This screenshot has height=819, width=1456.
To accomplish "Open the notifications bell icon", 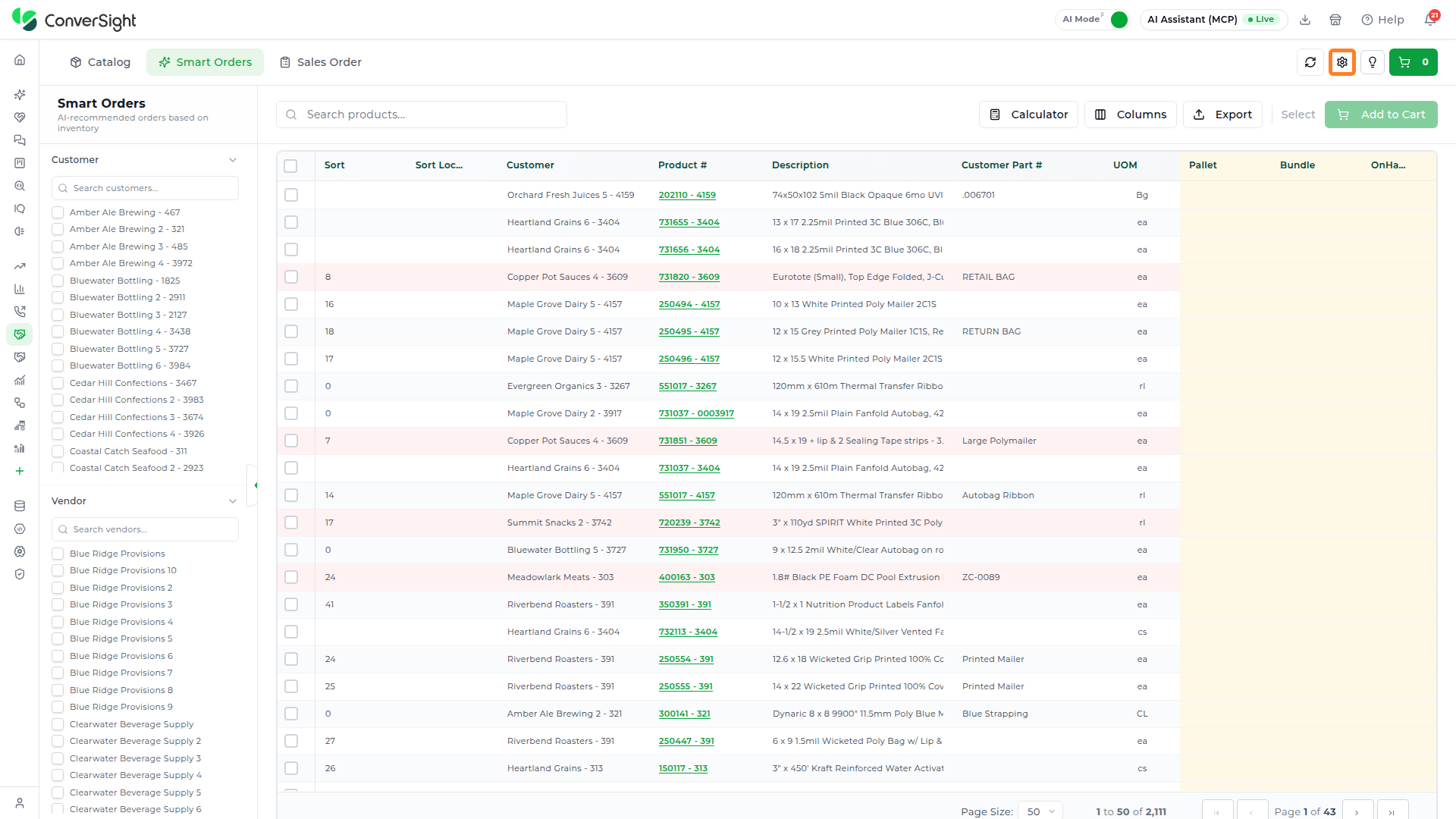I will pyautogui.click(x=1430, y=20).
